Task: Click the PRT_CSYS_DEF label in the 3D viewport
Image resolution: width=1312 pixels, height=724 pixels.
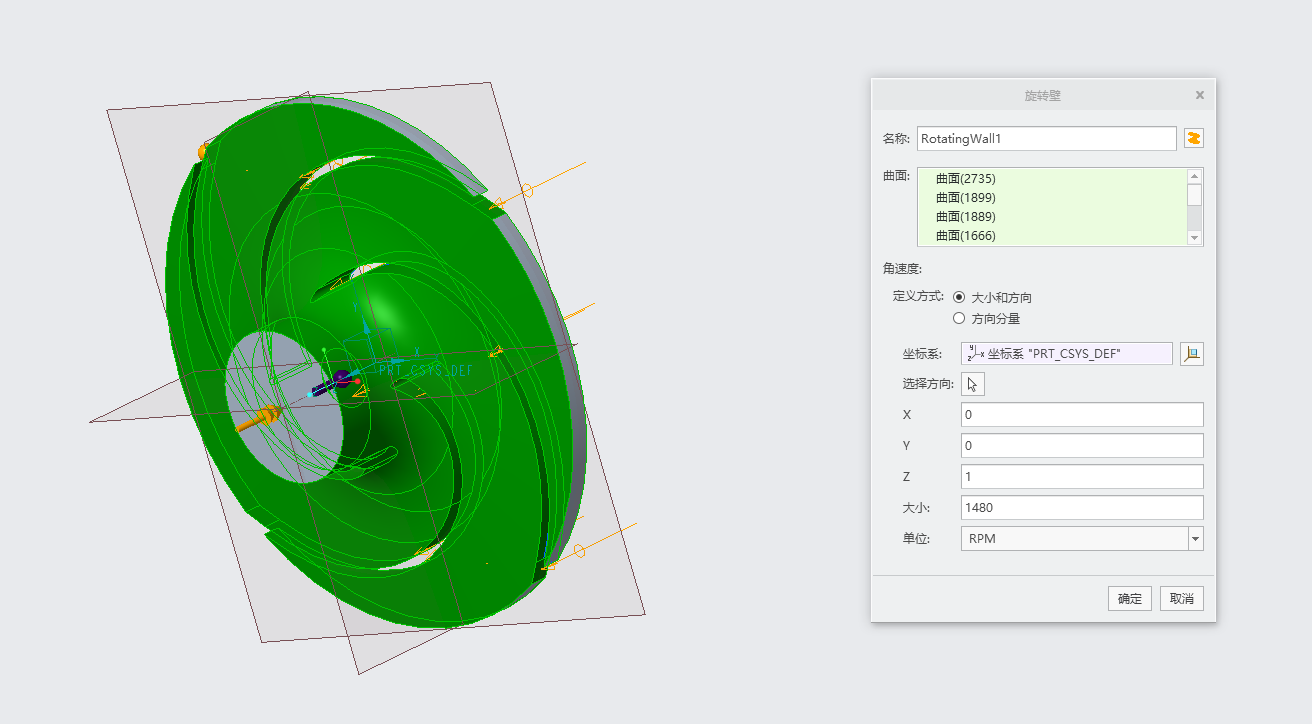Action: click(425, 370)
